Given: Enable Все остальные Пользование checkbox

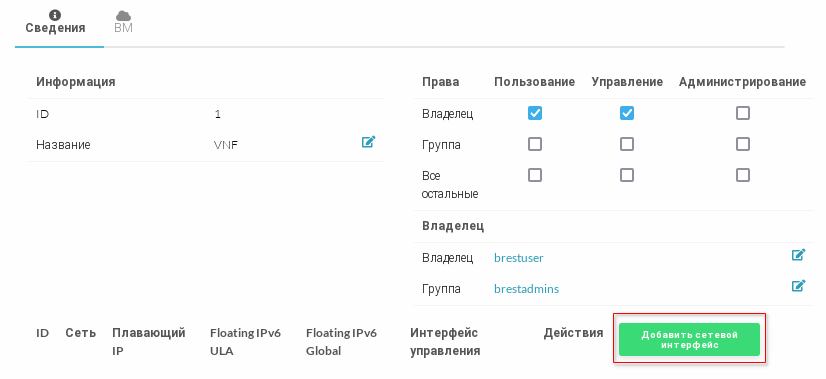Looking at the screenshot, I should tap(535, 175).
